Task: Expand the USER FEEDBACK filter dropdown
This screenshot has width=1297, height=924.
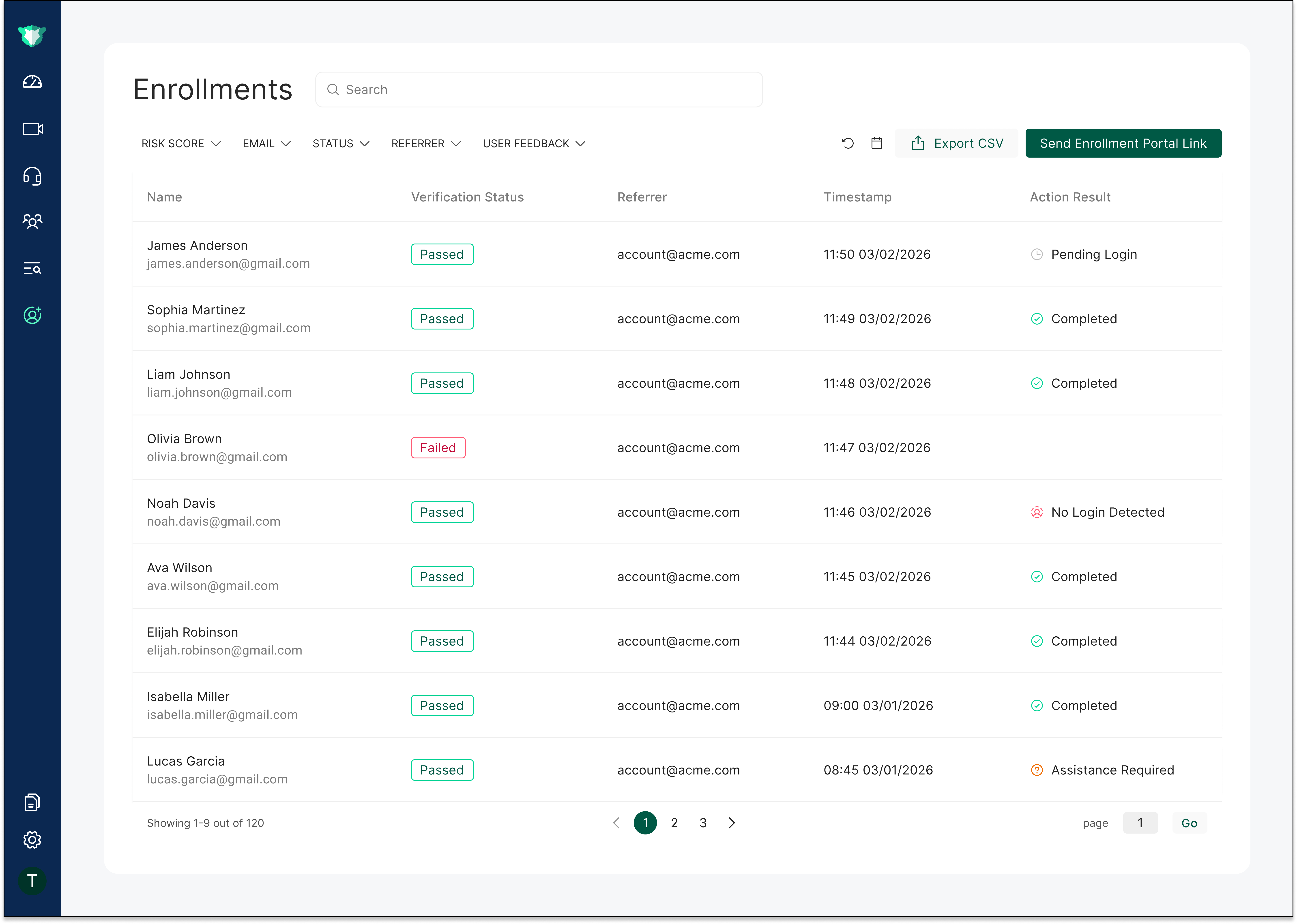Action: click(534, 144)
